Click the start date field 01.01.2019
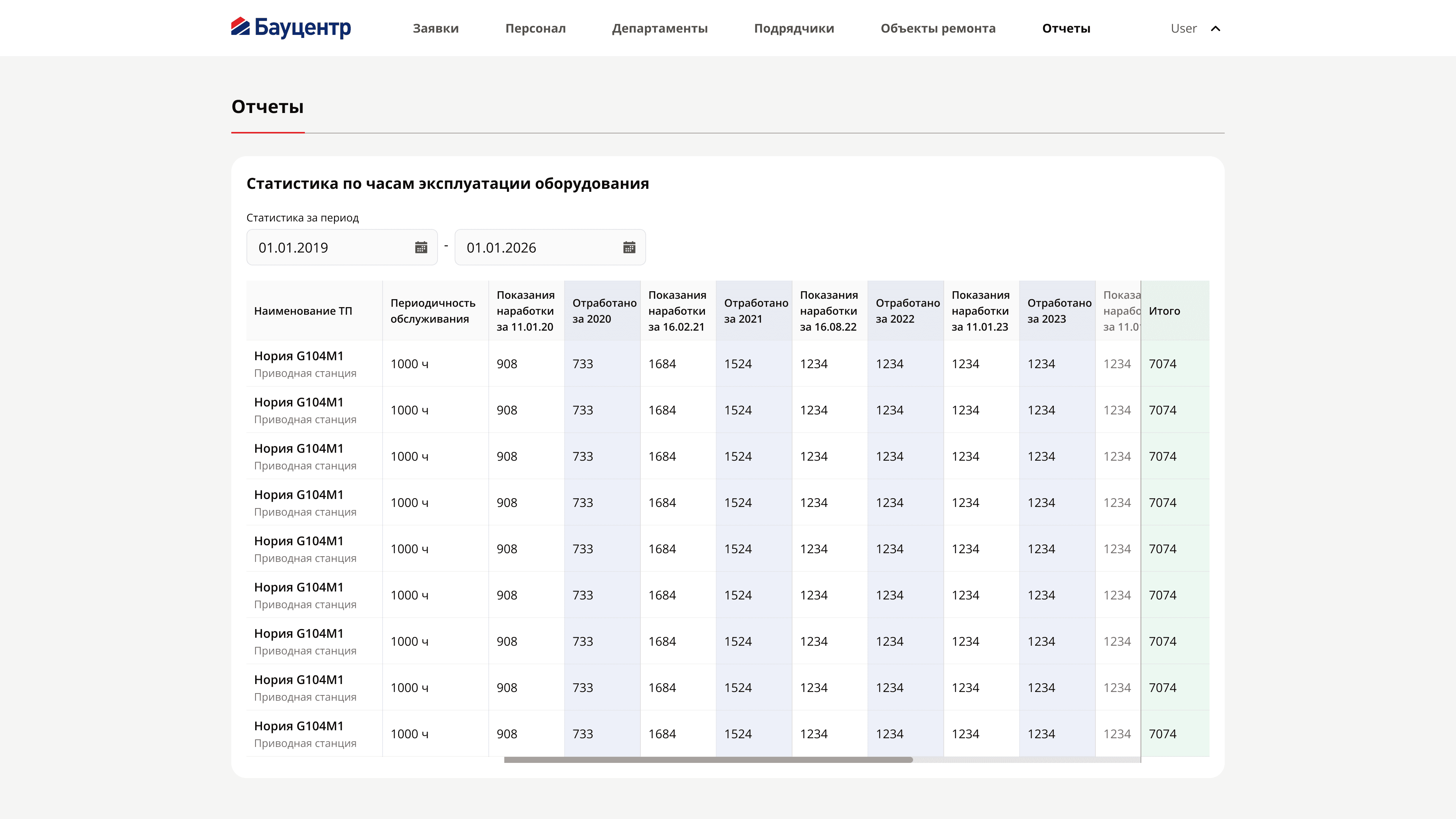 pos(342,248)
